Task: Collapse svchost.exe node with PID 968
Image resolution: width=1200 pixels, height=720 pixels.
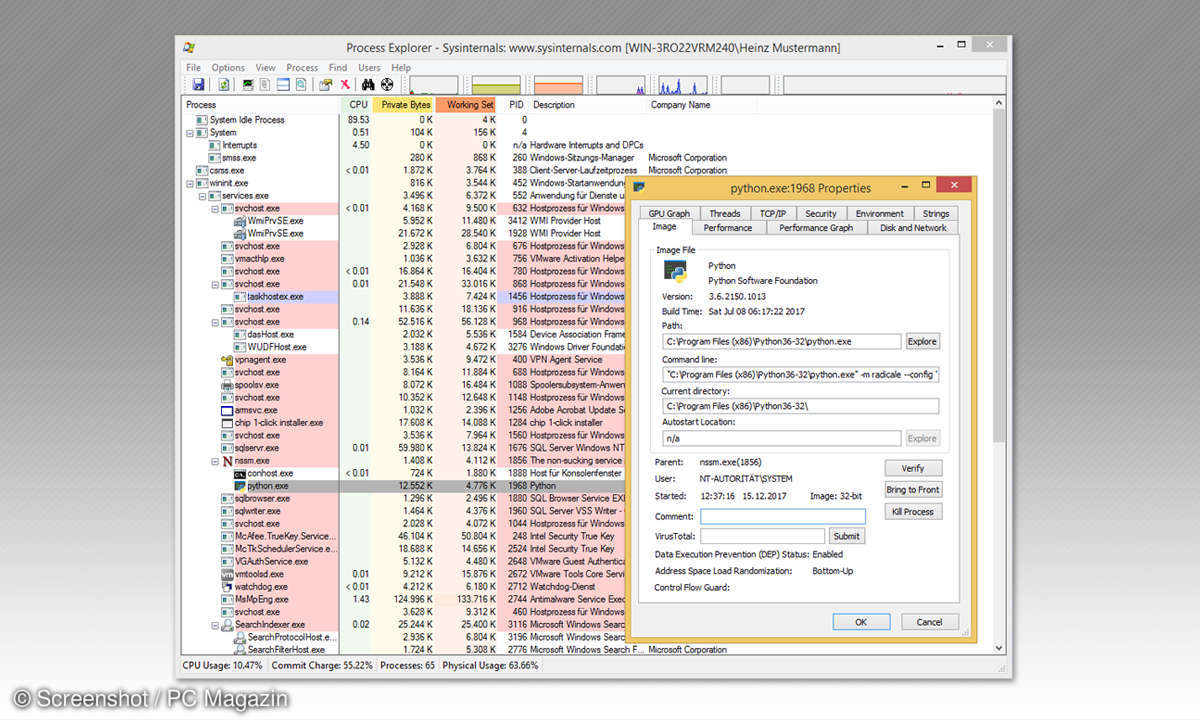Action: (214, 322)
